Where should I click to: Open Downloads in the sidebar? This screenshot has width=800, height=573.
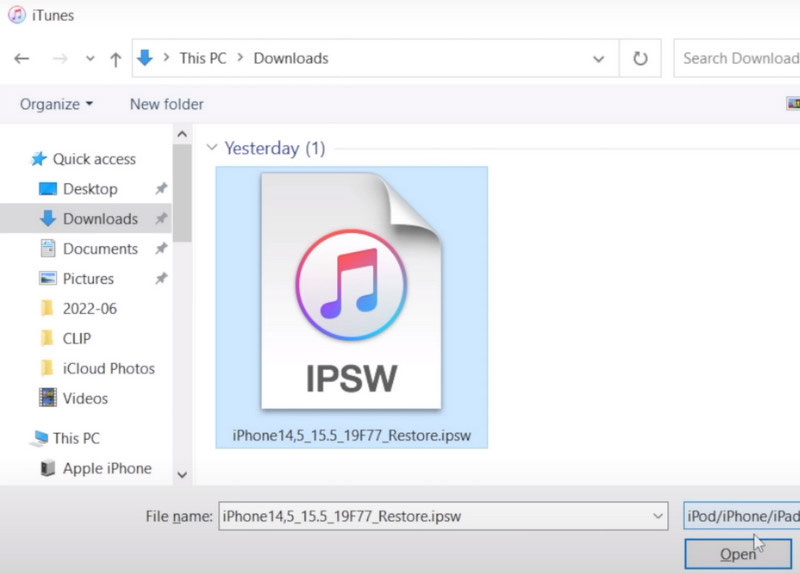88,218
